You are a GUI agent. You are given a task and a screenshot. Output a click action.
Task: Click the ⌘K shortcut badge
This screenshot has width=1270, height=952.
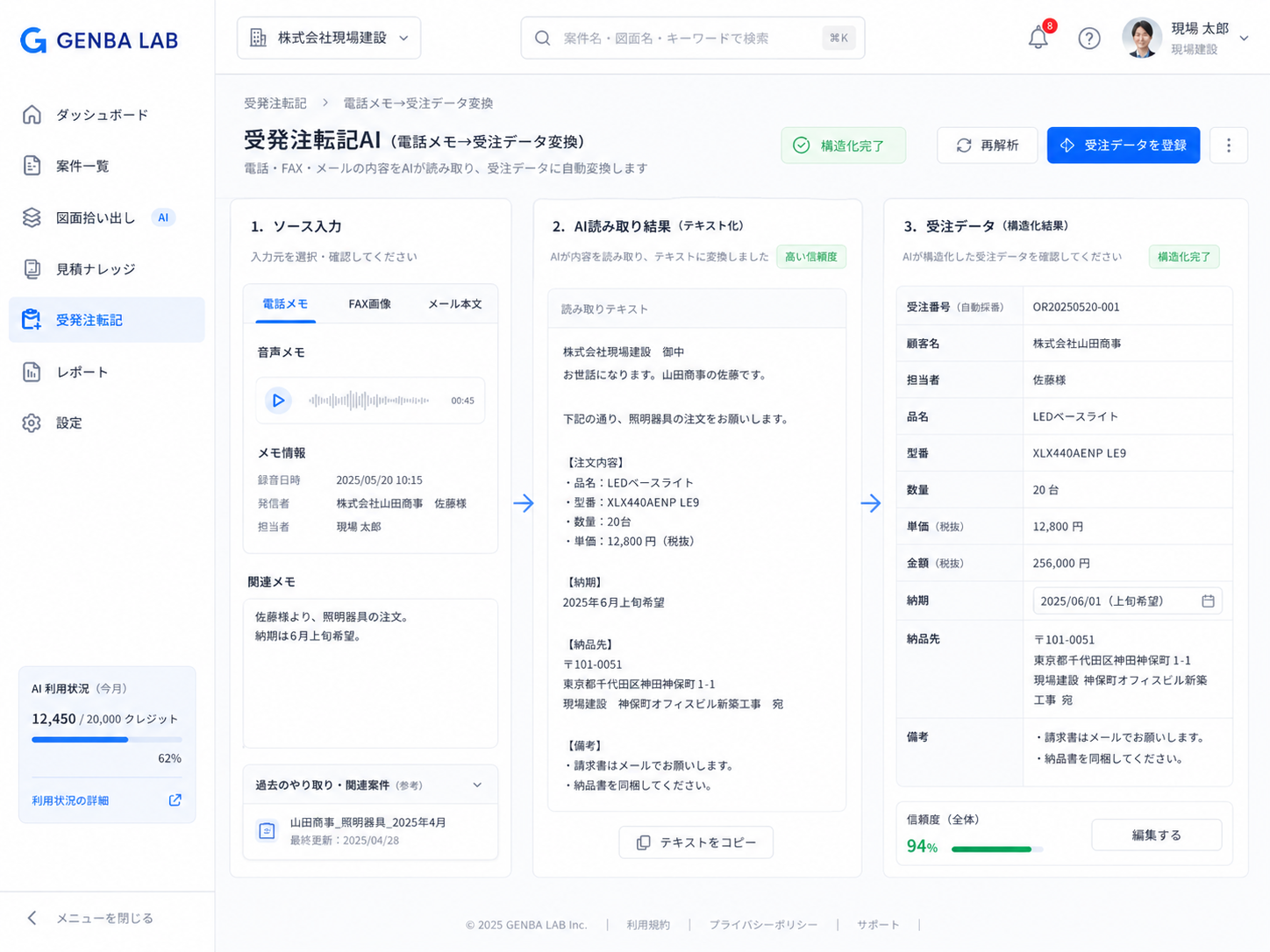(x=839, y=38)
